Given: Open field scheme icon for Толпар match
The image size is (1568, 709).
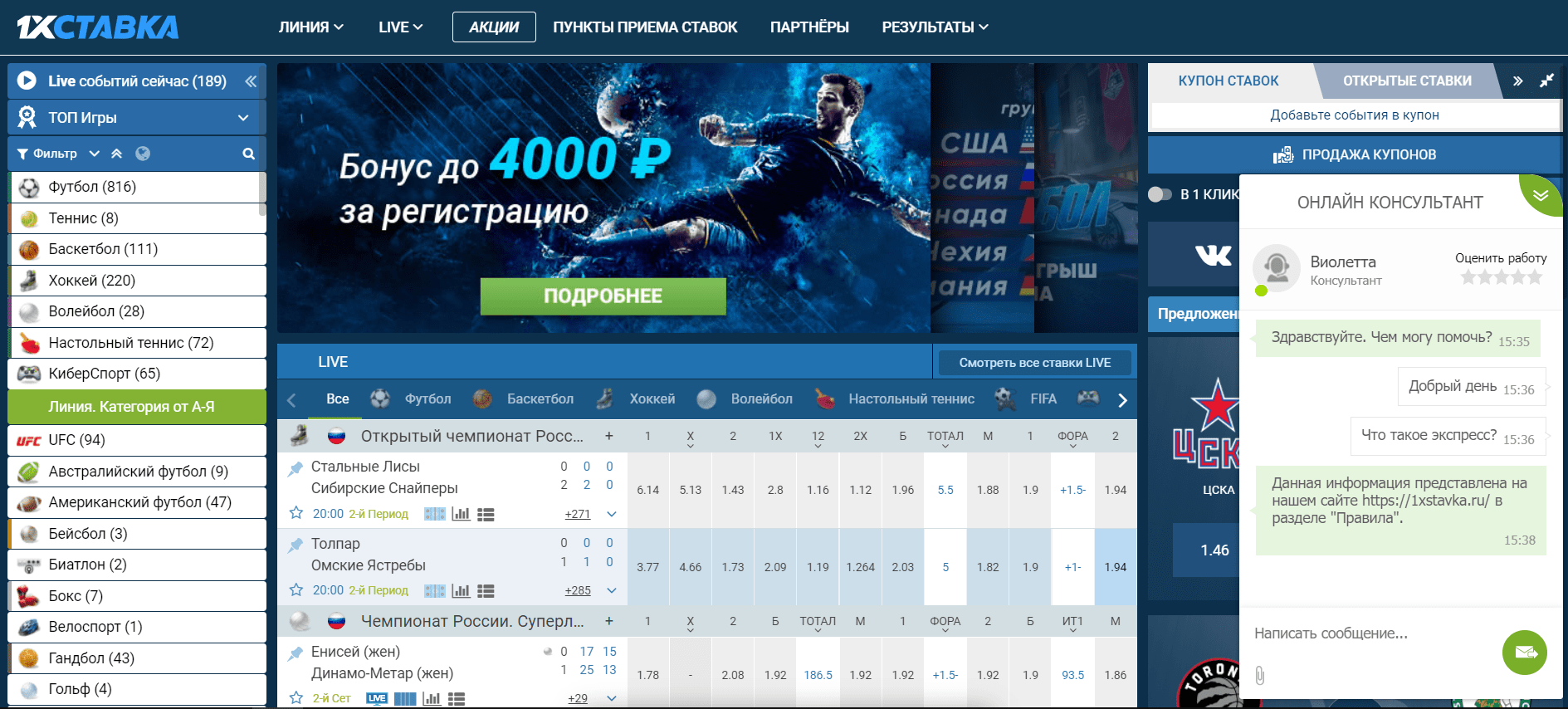Looking at the screenshot, I should pos(435,591).
